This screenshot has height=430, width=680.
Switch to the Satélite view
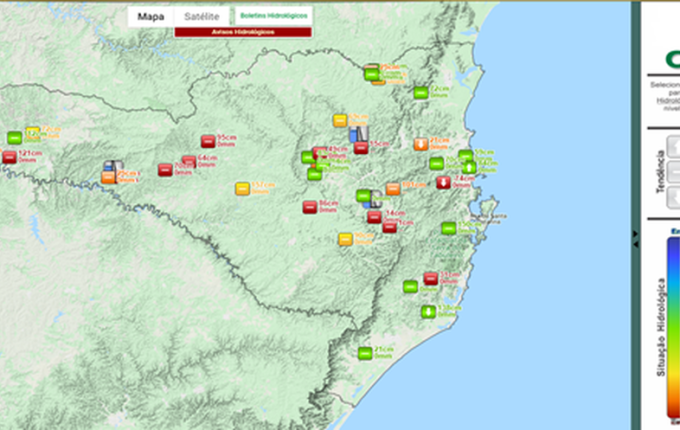pos(201,17)
